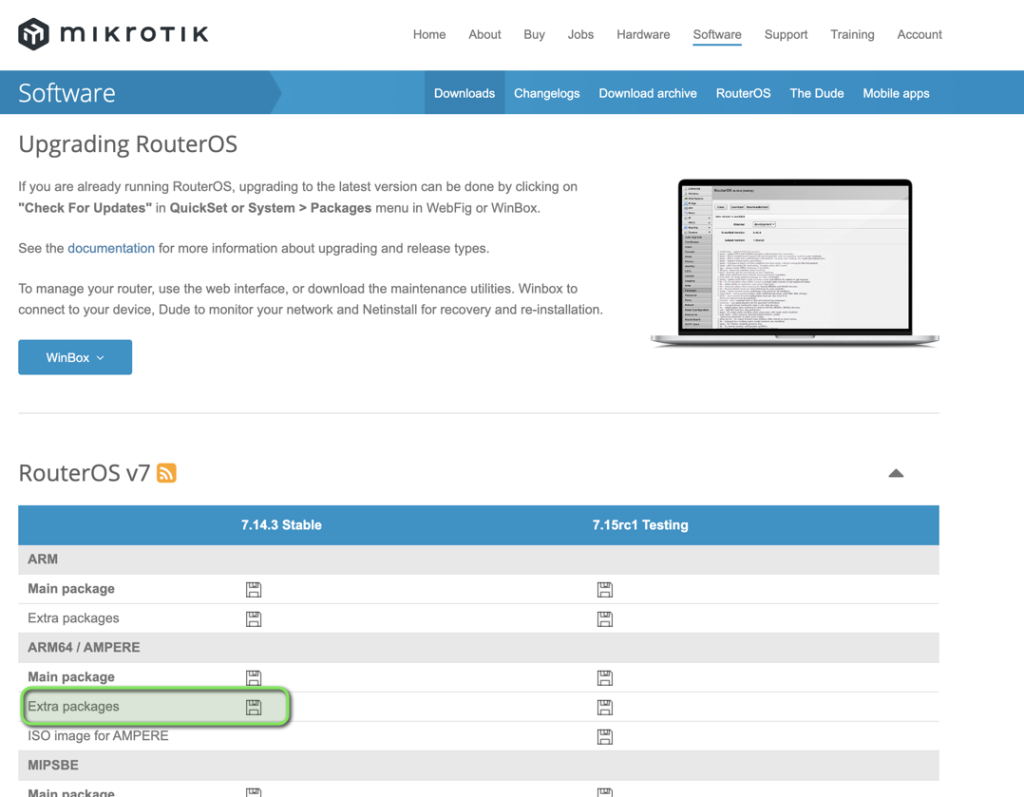Viewport: 1024px width, 797px height.
Task: Switch to the Download archive tab
Action: (x=647, y=92)
